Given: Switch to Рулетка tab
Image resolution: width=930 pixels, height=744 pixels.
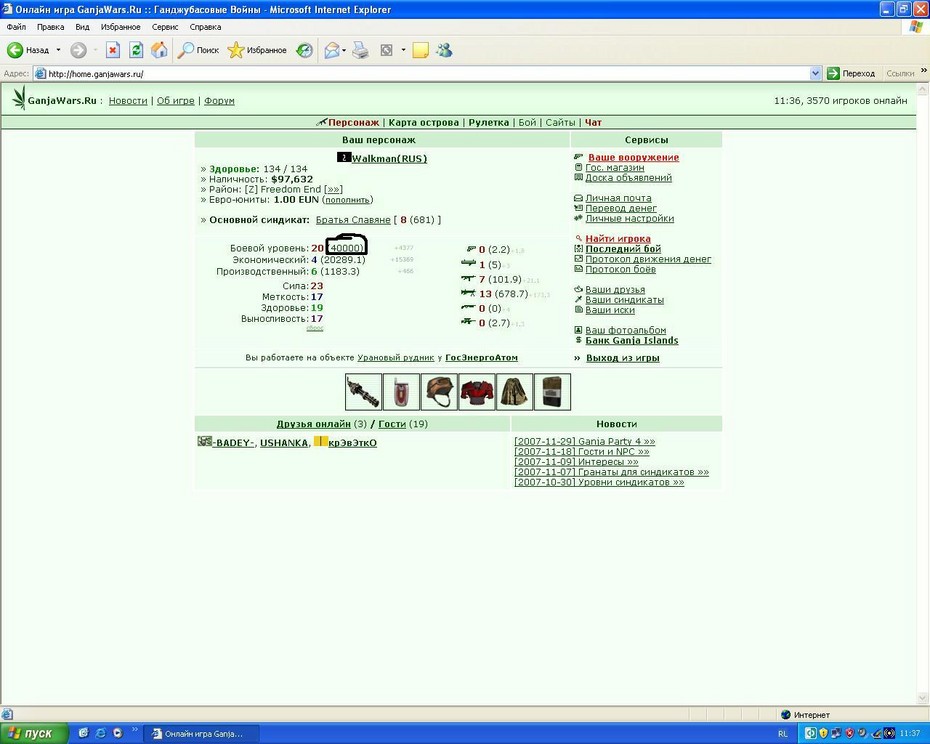Looking at the screenshot, I should click(x=489, y=122).
